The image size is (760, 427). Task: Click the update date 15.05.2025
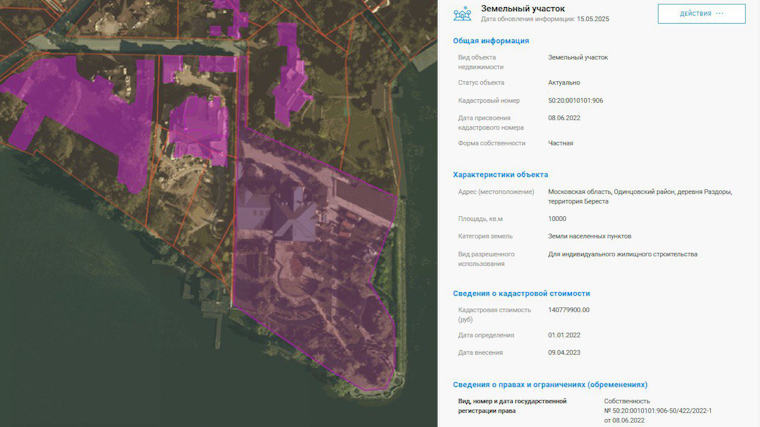pos(592,19)
